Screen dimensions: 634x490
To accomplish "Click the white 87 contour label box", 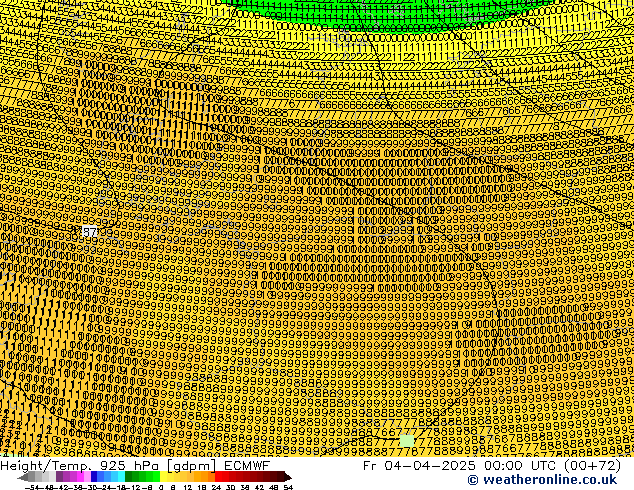I will 90,232.
